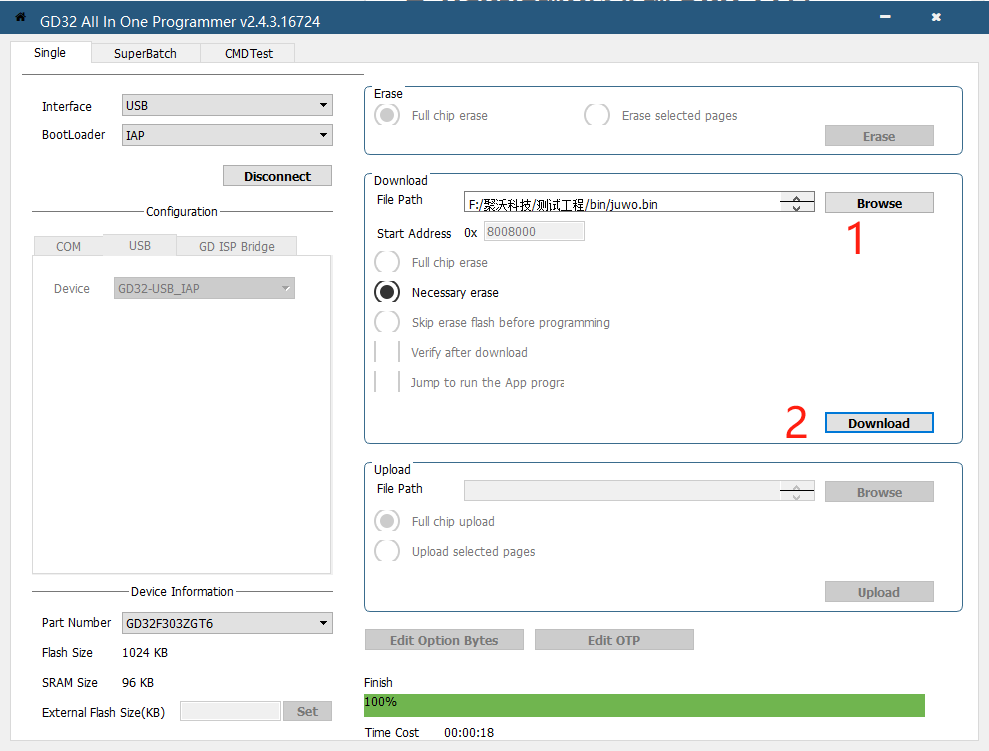Click the Set button
Viewport: 989px width, 751px height.
click(x=307, y=711)
